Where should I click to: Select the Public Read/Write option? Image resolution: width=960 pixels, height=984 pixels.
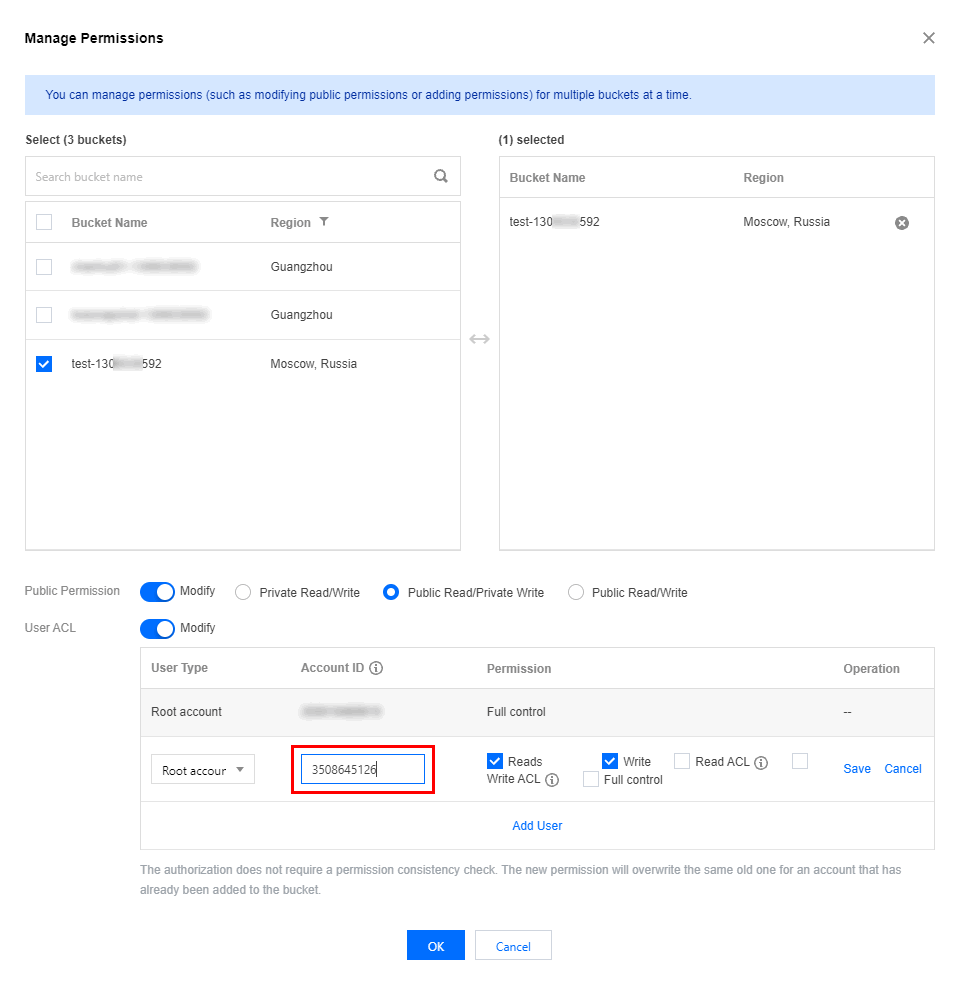pyautogui.click(x=575, y=592)
